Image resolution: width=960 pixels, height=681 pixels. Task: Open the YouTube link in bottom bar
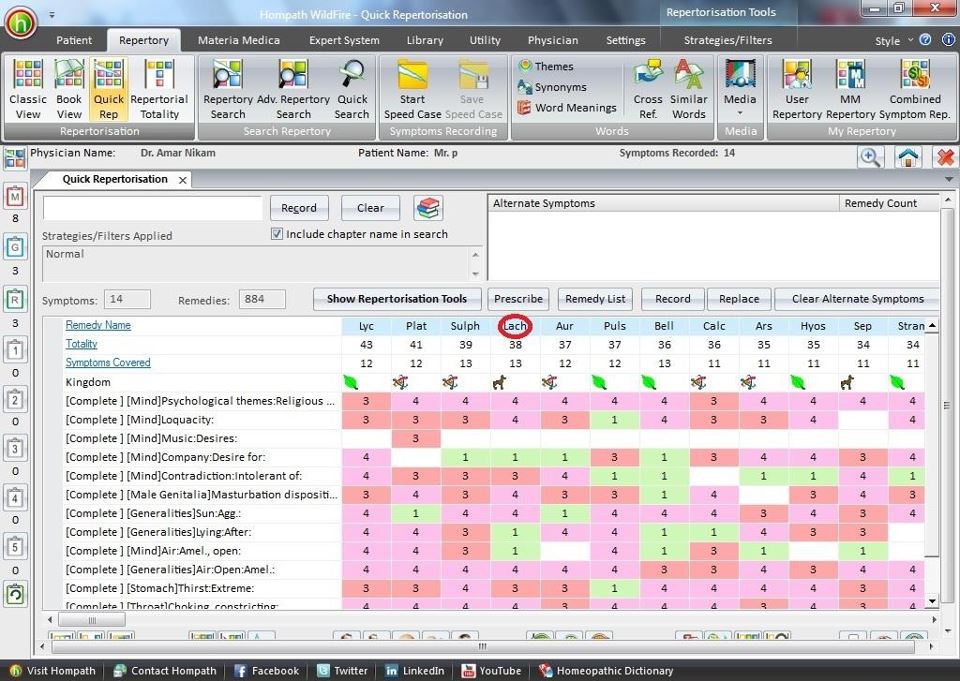491,671
